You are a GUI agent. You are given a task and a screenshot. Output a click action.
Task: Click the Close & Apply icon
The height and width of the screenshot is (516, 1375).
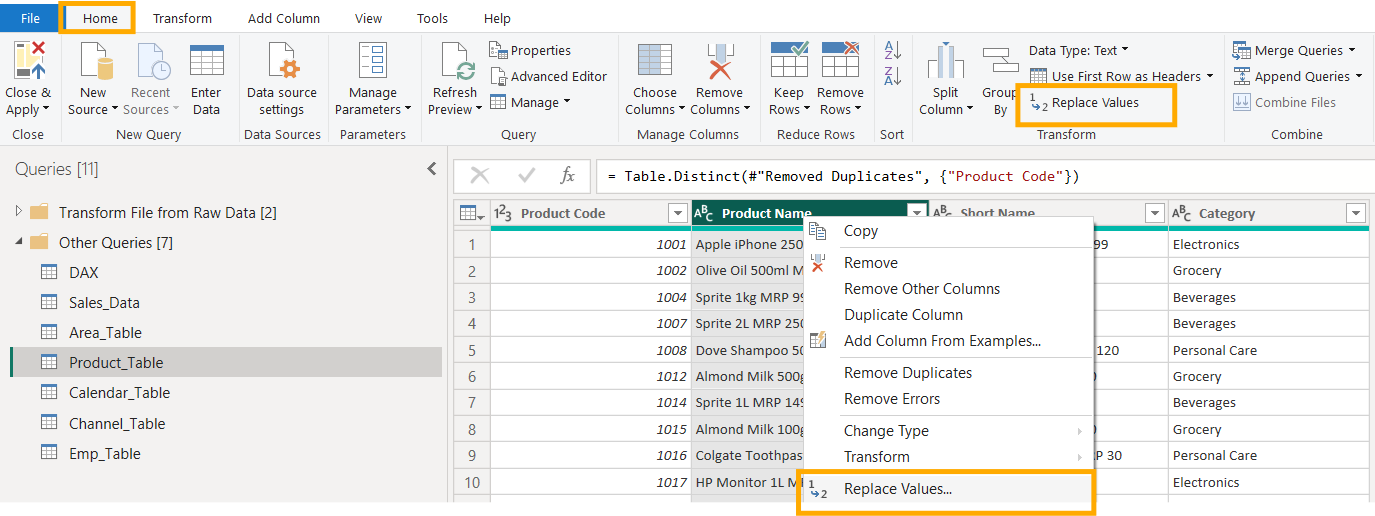pos(28,60)
